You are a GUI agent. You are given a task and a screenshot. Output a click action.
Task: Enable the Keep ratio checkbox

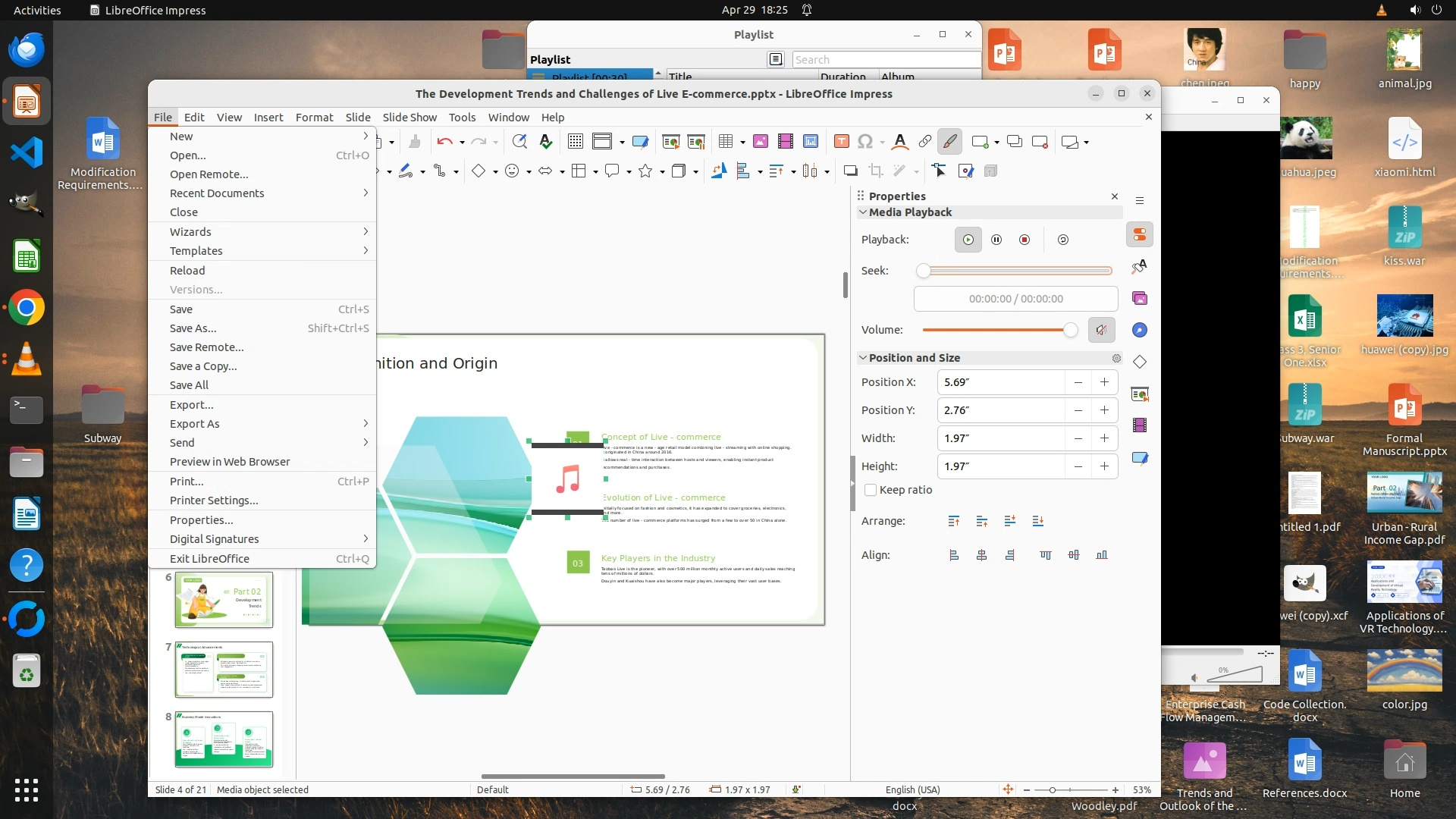(871, 490)
